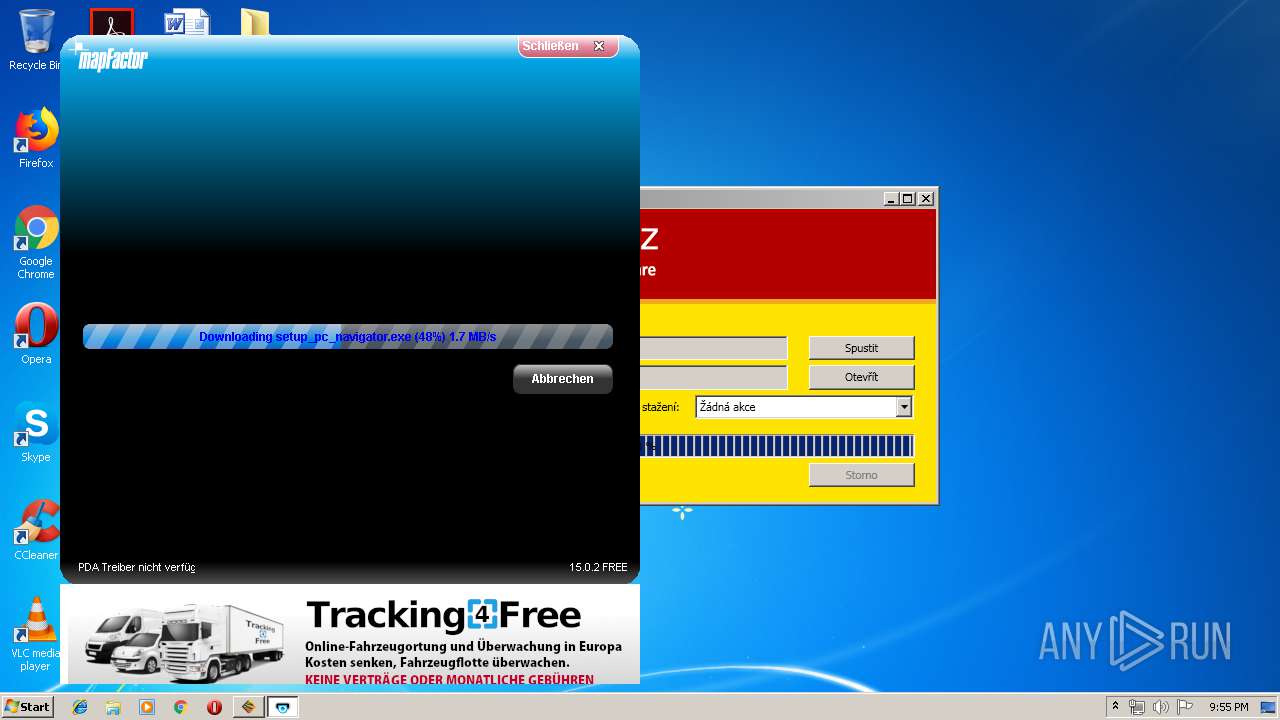Switch to the installer taskbar button
1280x720 pixels.
tap(248, 707)
